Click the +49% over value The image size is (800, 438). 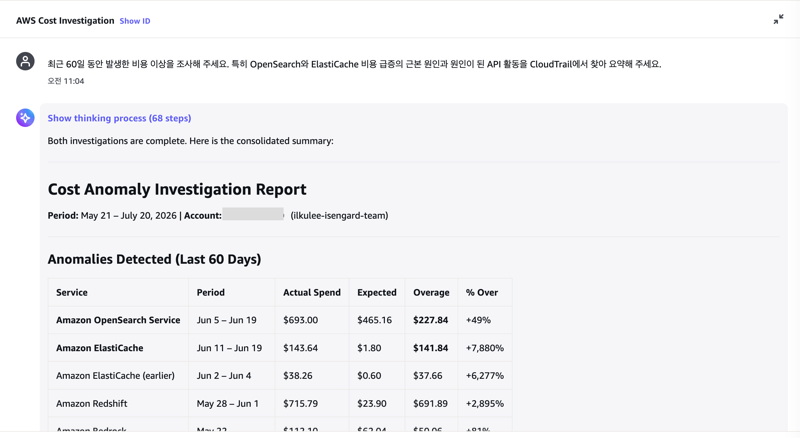click(478, 320)
